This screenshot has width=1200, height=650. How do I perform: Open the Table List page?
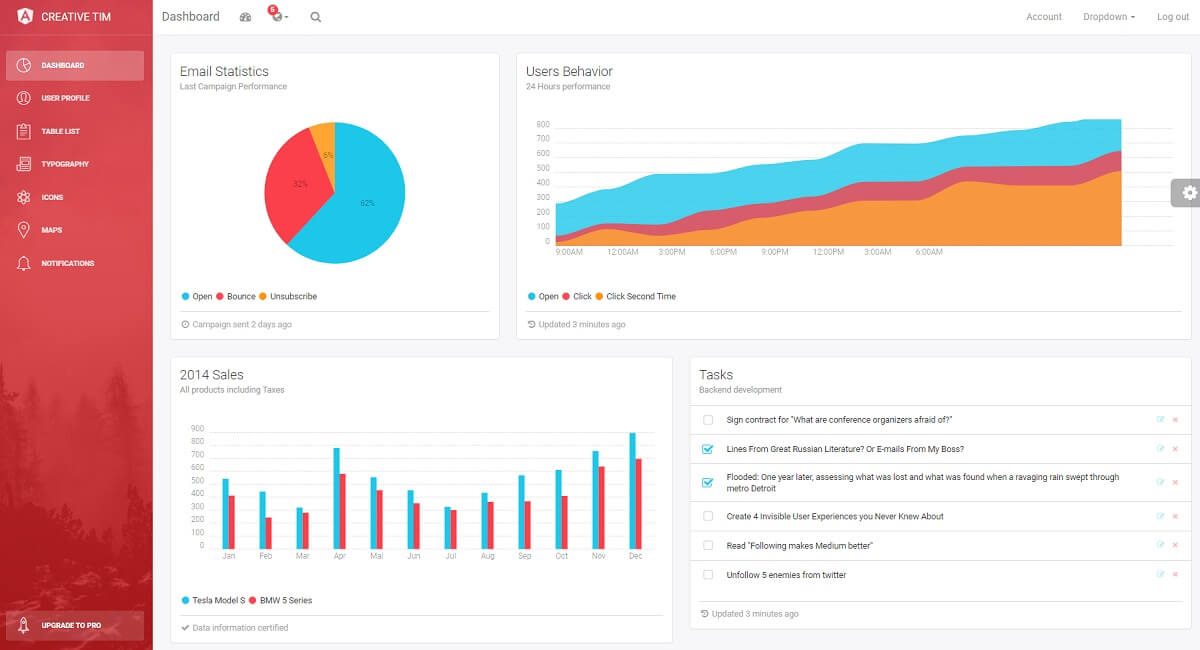[x=75, y=131]
